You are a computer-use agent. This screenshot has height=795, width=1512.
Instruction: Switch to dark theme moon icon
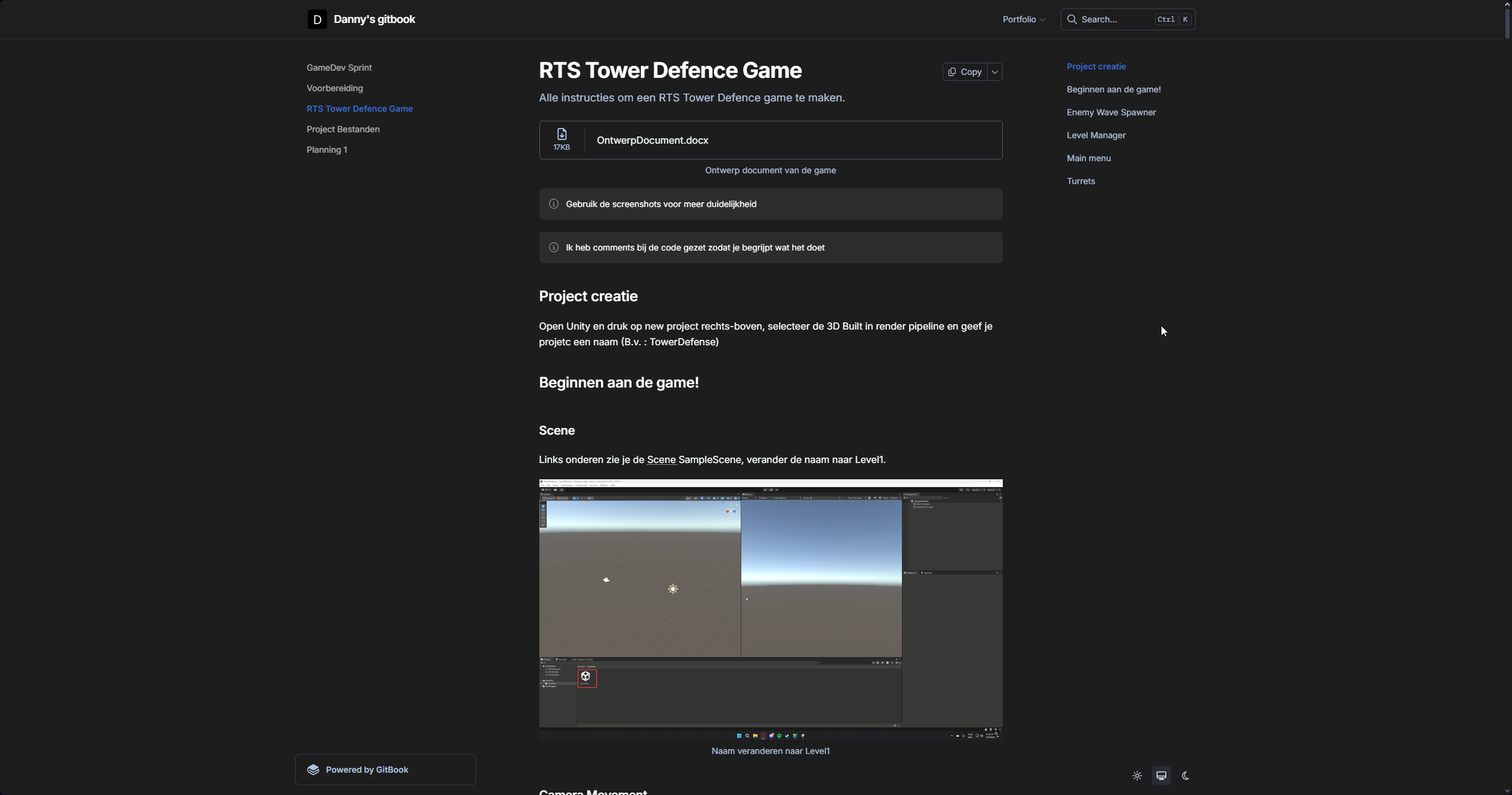coord(1185,776)
